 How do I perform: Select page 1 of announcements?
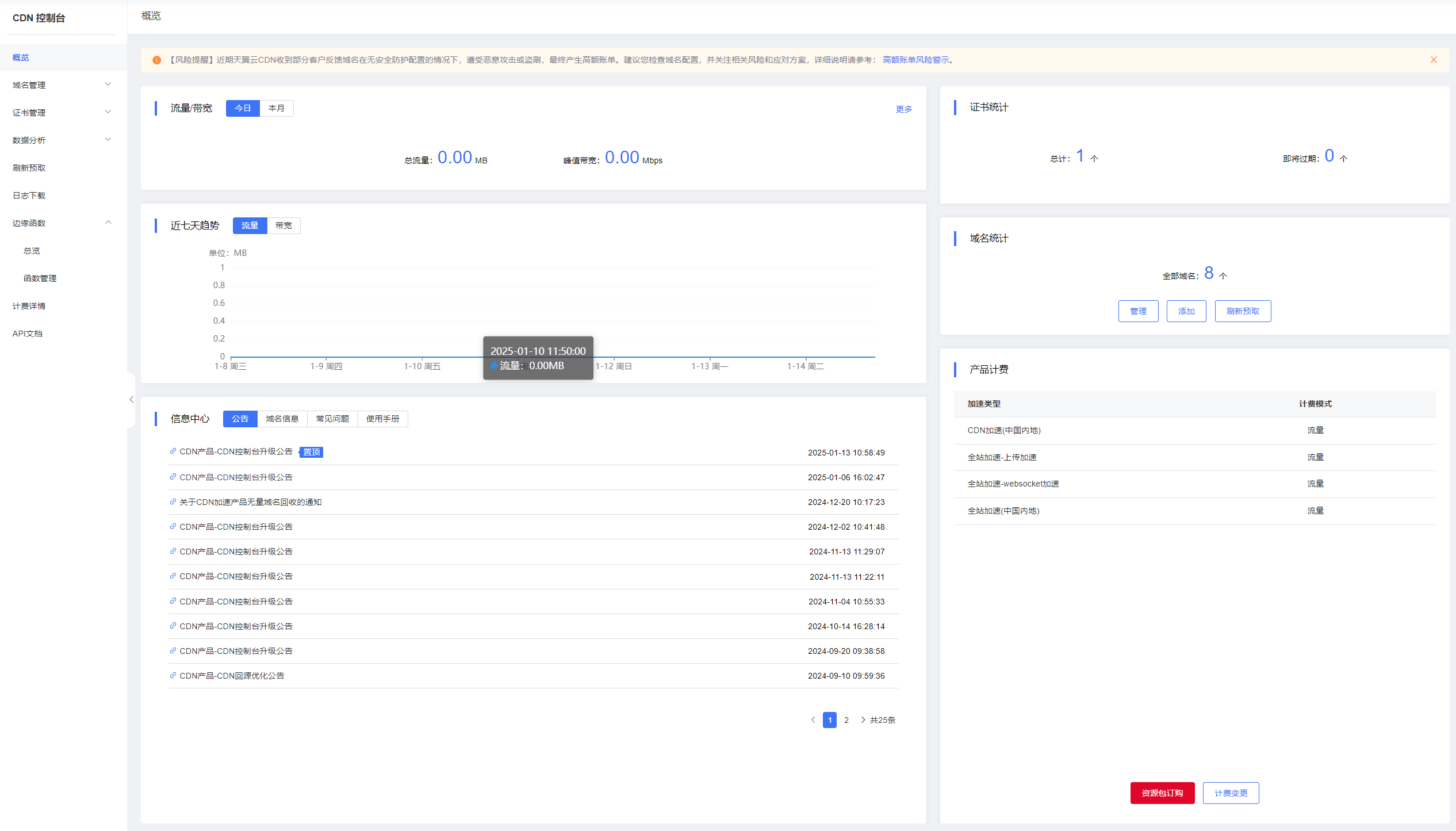pyautogui.click(x=829, y=720)
